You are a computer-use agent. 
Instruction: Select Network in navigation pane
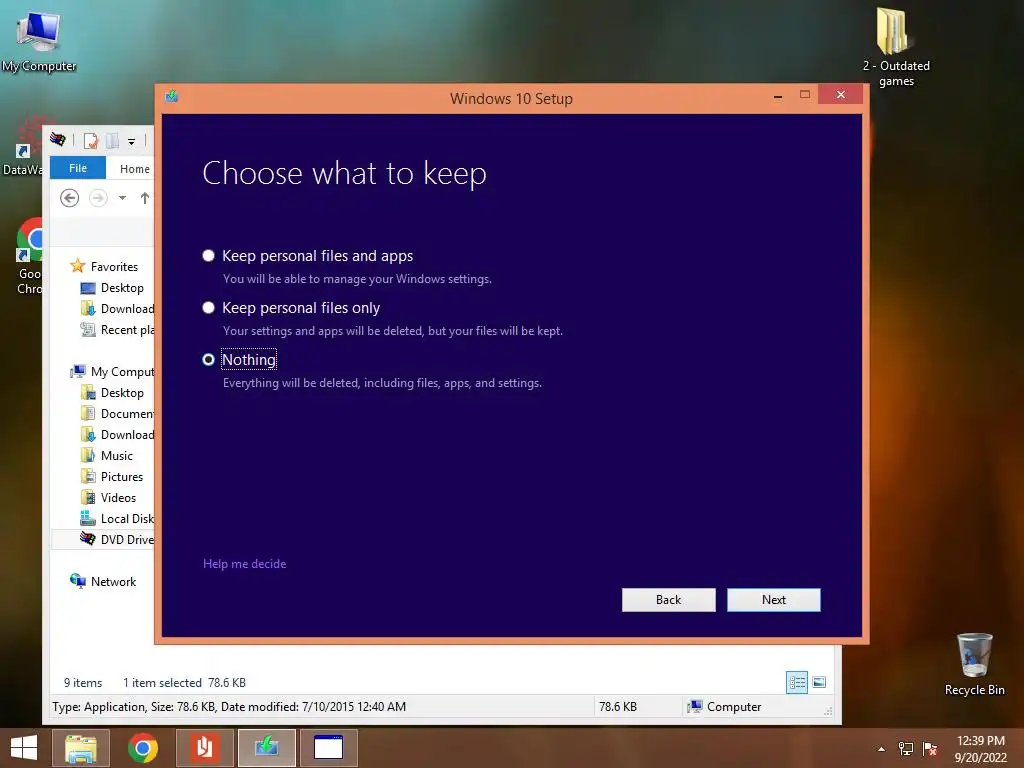point(103,581)
